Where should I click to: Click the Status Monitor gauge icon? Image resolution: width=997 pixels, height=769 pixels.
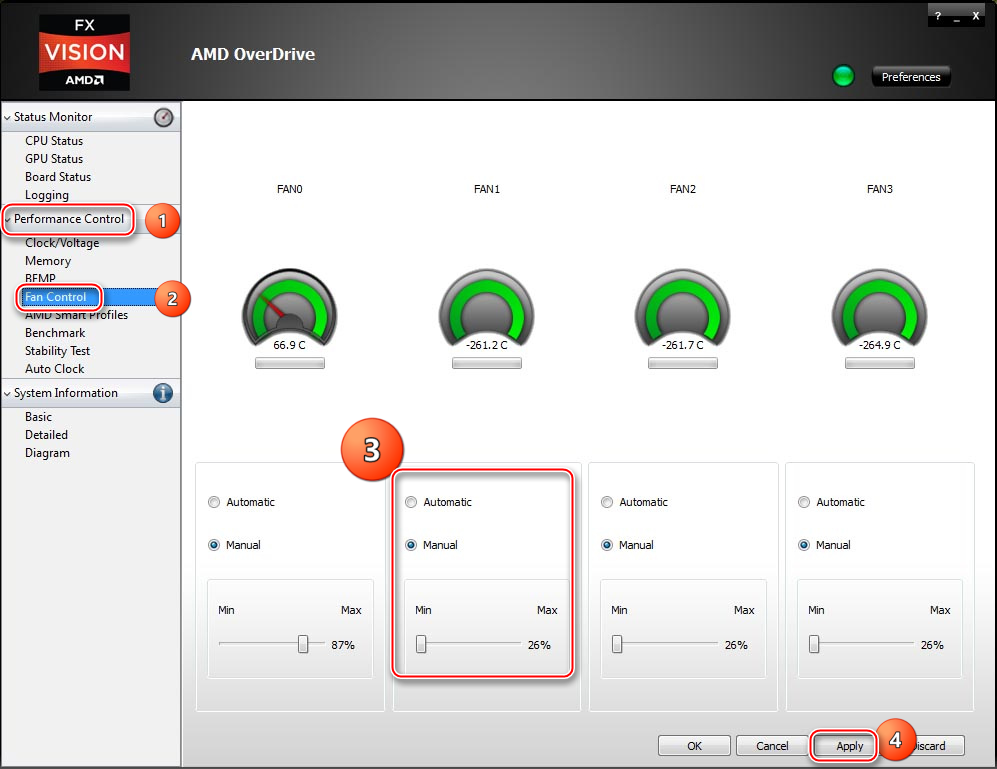[163, 117]
